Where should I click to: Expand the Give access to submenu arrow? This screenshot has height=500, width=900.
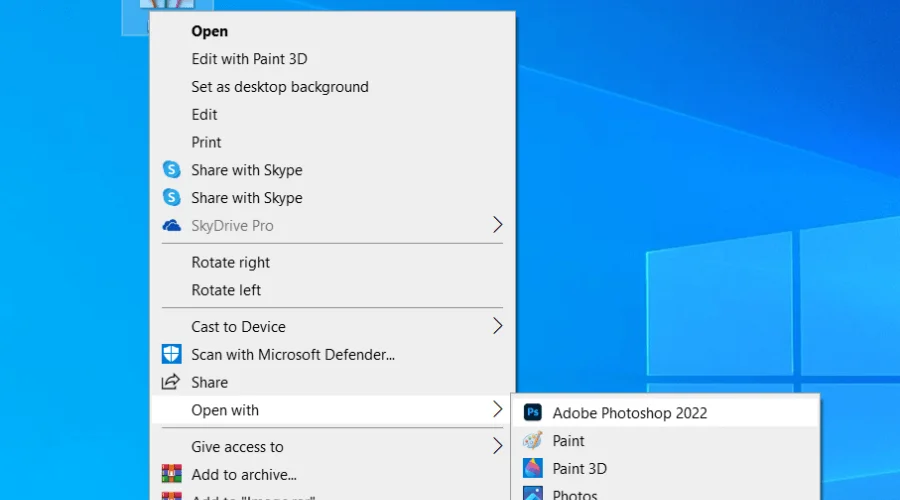click(x=497, y=446)
